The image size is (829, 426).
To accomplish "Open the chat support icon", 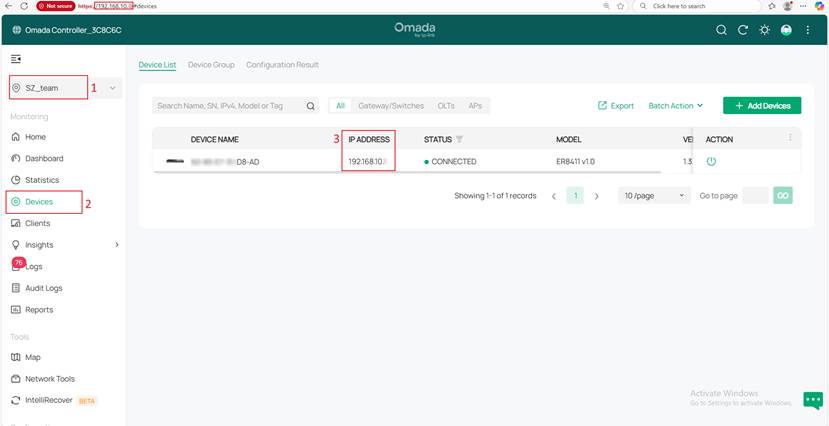I will click(x=812, y=400).
